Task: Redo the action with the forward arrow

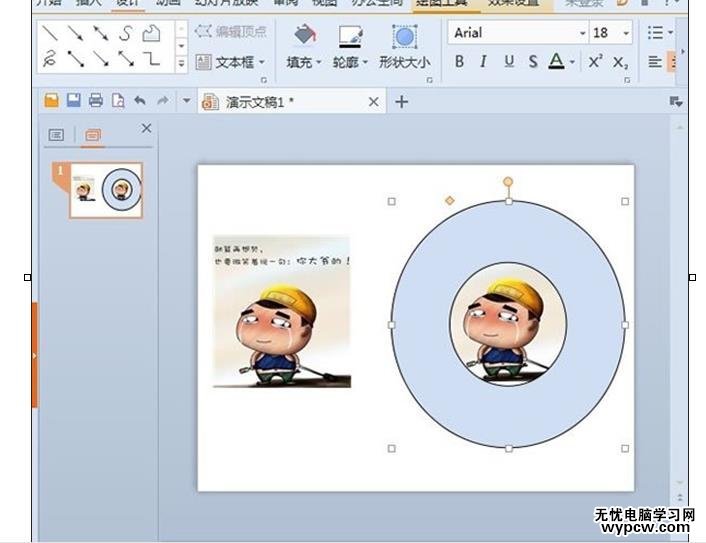Action: tap(163, 100)
